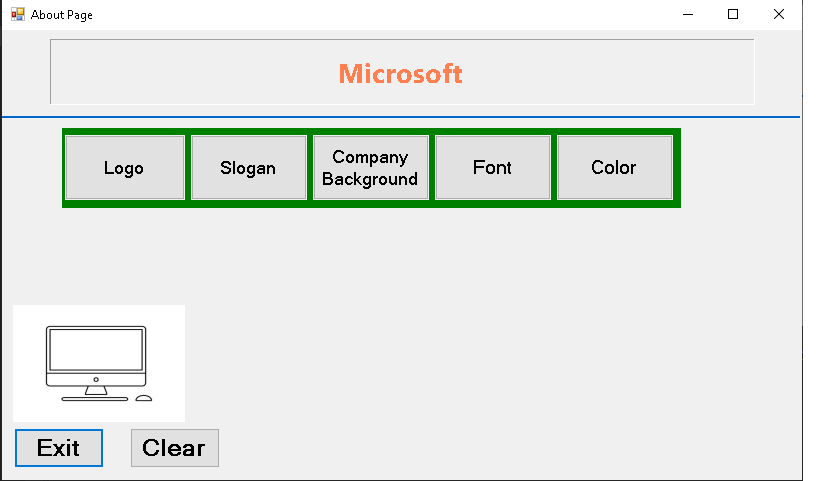The width and height of the screenshot is (819, 481).
Task: Click the About Page title text
Action: pos(62,15)
